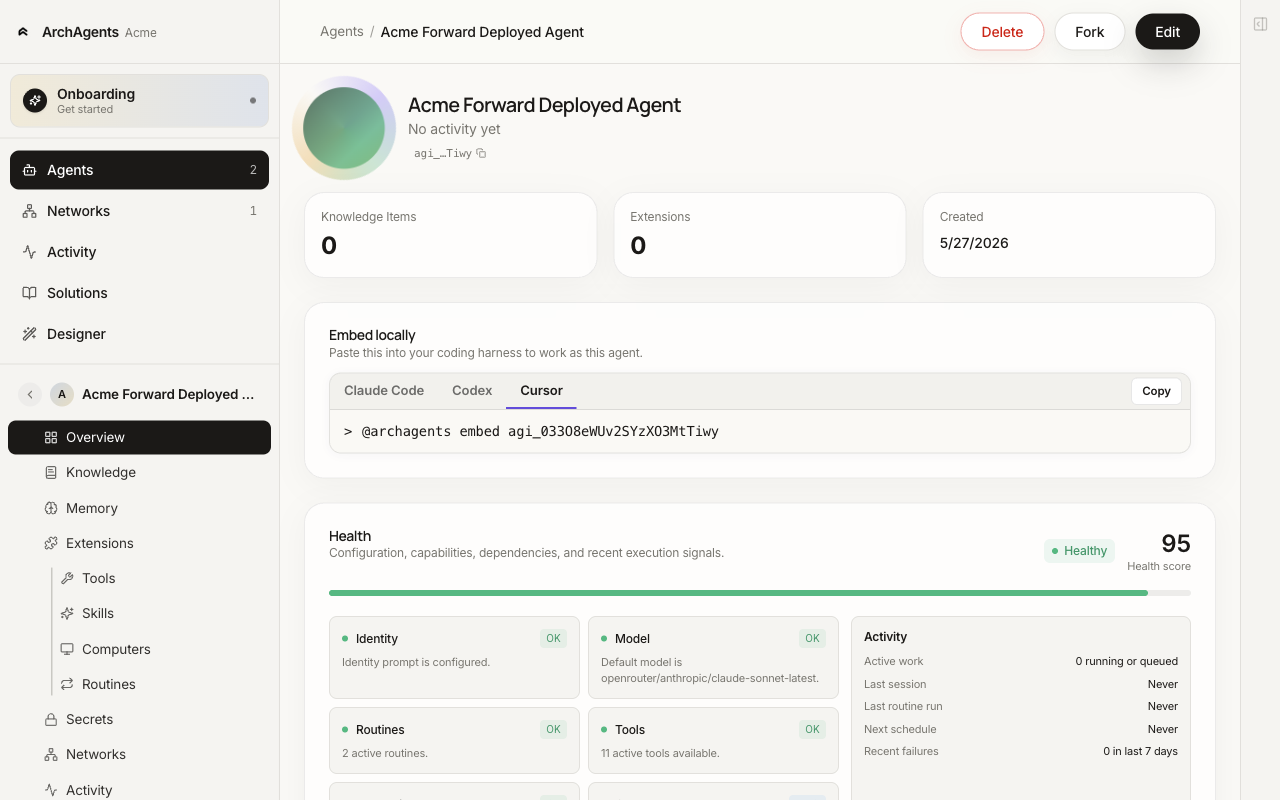Click the Created 5/27/2026 date
Viewport: 1280px width, 800px height.
(974, 243)
